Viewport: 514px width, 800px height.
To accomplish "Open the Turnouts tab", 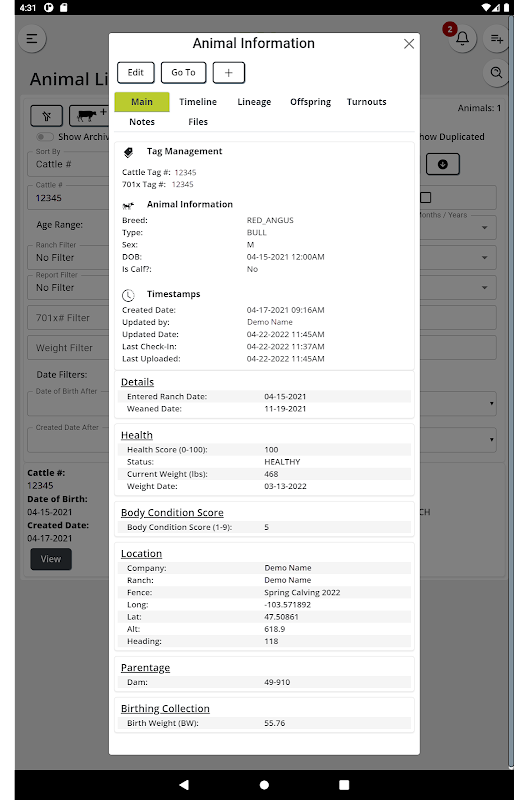I will point(366,102).
